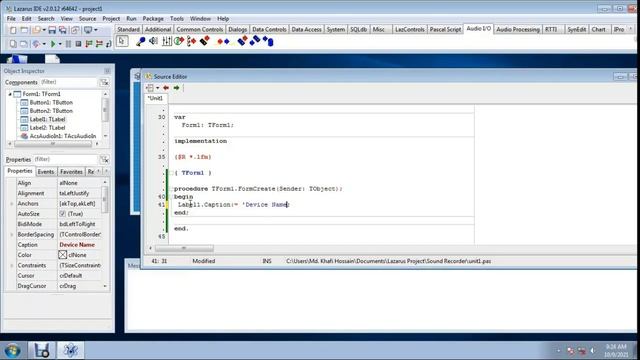
Task: Click the Cursor property value crDefault
Action: [71, 276]
